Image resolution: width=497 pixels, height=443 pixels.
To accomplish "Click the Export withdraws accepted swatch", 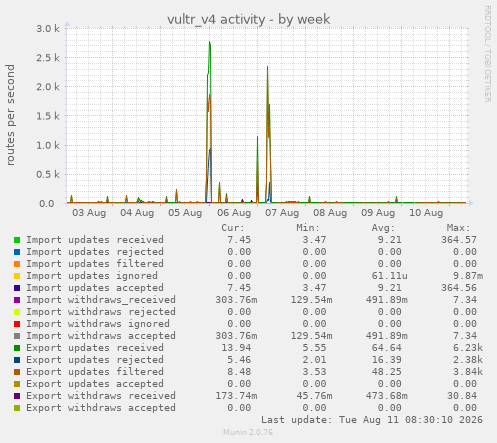I will (17, 408).
